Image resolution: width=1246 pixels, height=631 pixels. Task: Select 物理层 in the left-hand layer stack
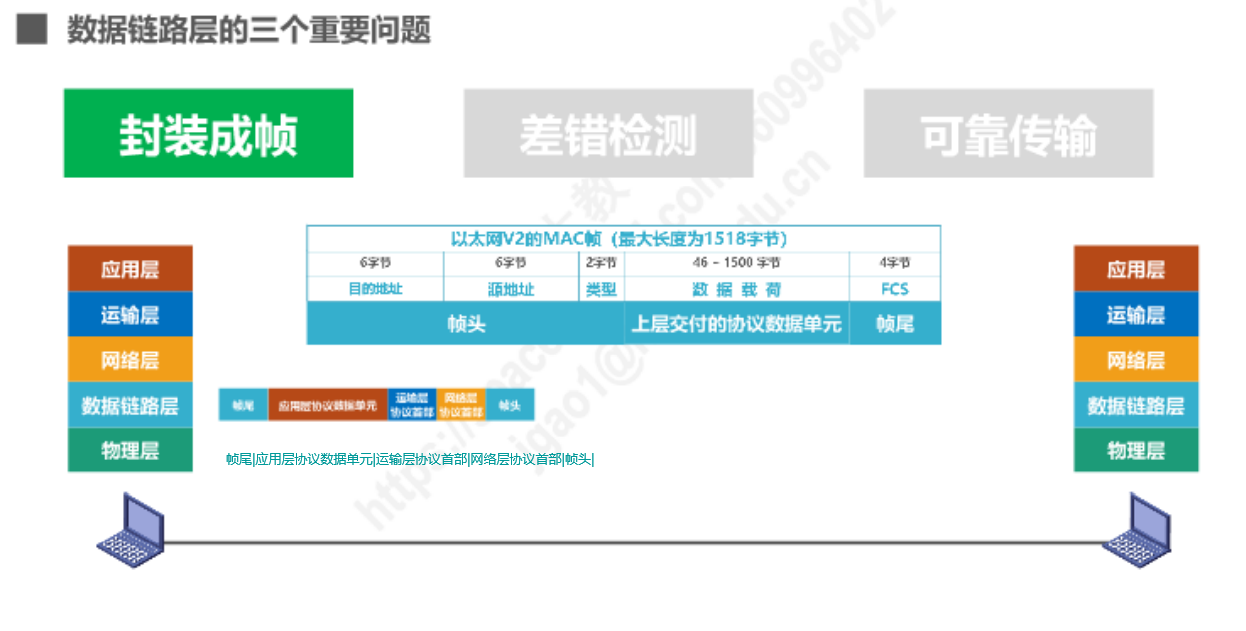coord(130,450)
